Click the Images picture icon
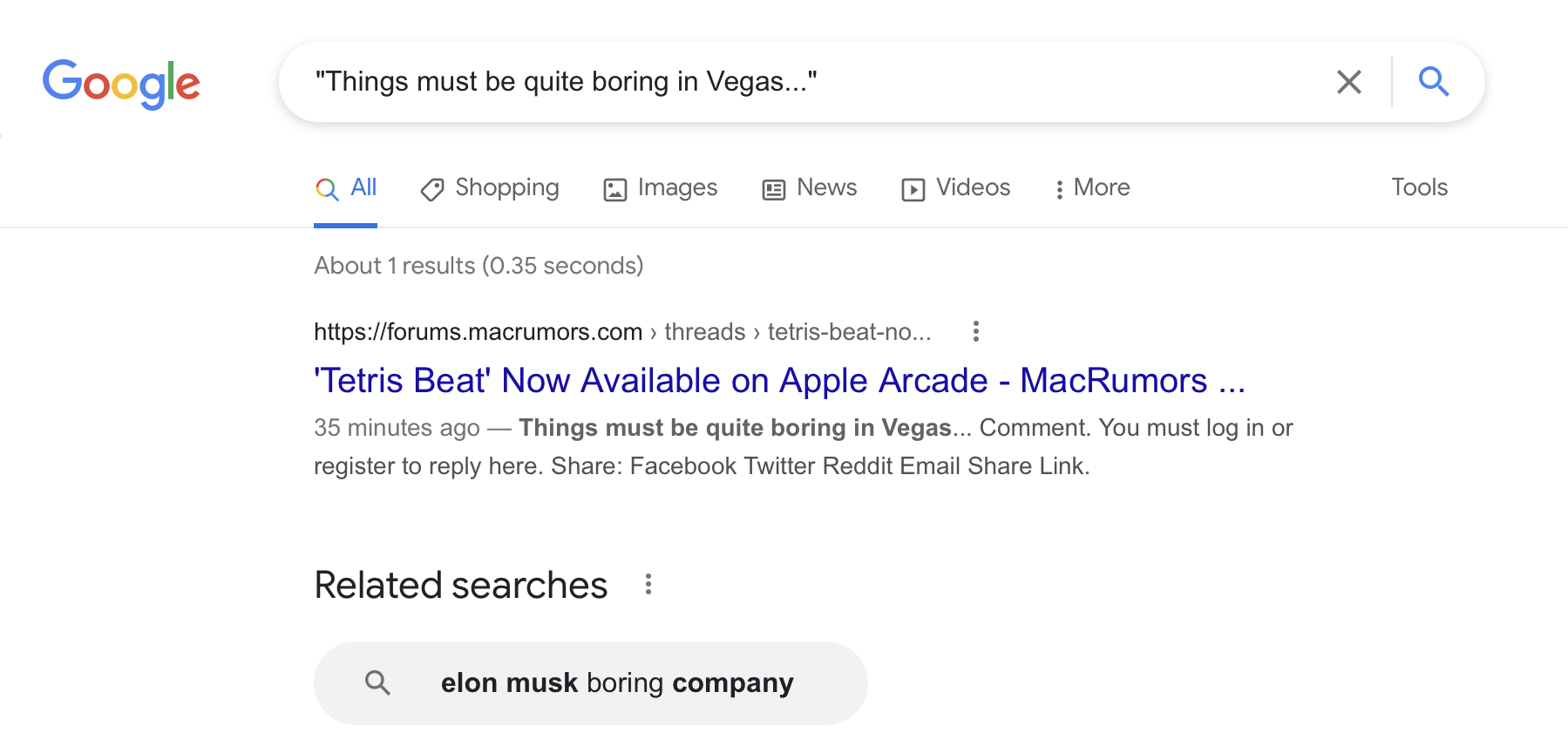 click(x=615, y=189)
